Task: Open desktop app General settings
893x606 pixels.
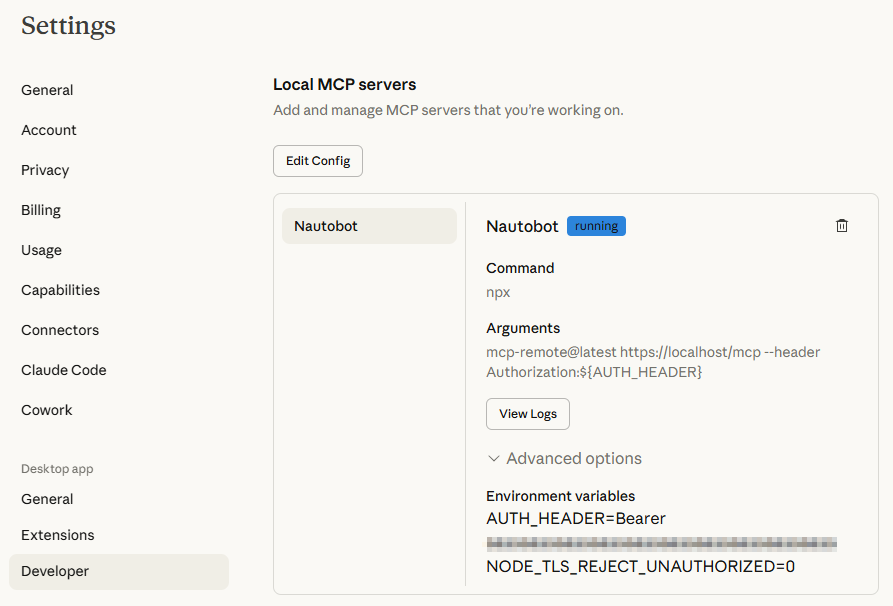Action: pos(46,499)
